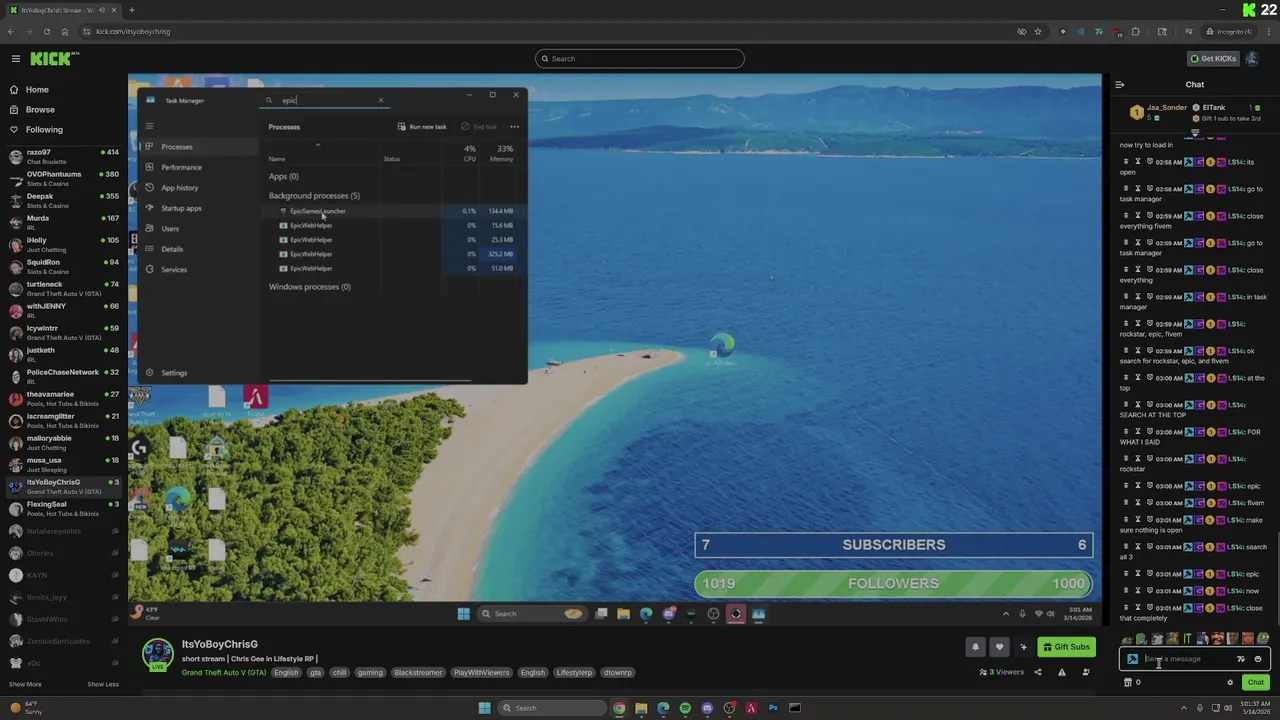Click the green Chat send button
Screen dimensions: 1280x720
1256,683
